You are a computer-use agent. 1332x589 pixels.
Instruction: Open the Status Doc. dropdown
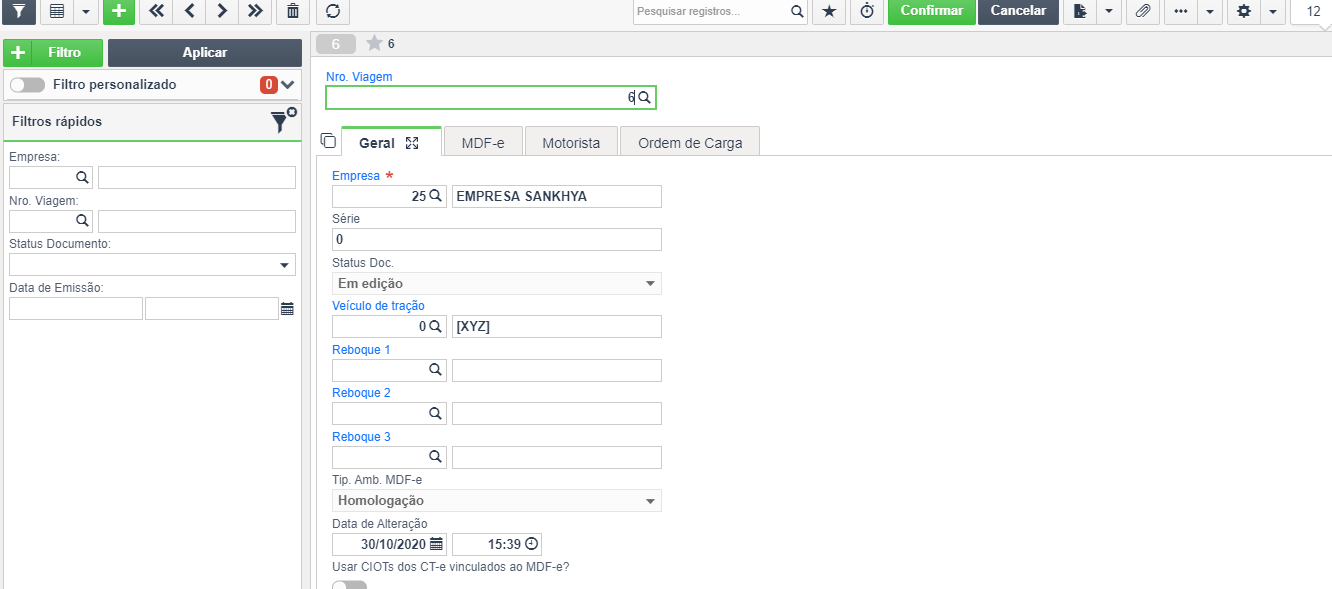pos(496,284)
